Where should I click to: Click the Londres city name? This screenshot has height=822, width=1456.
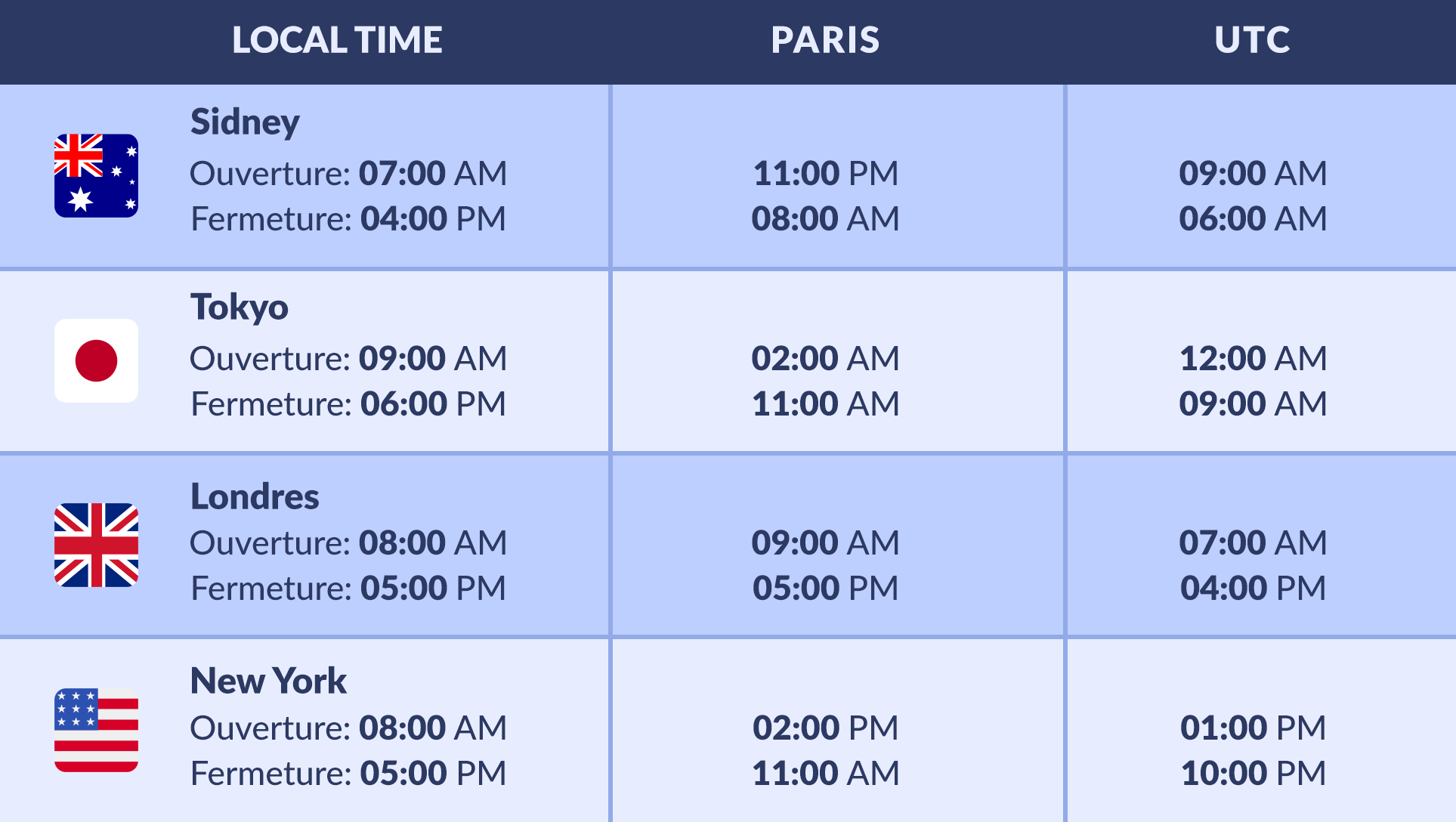click(x=255, y=496)
